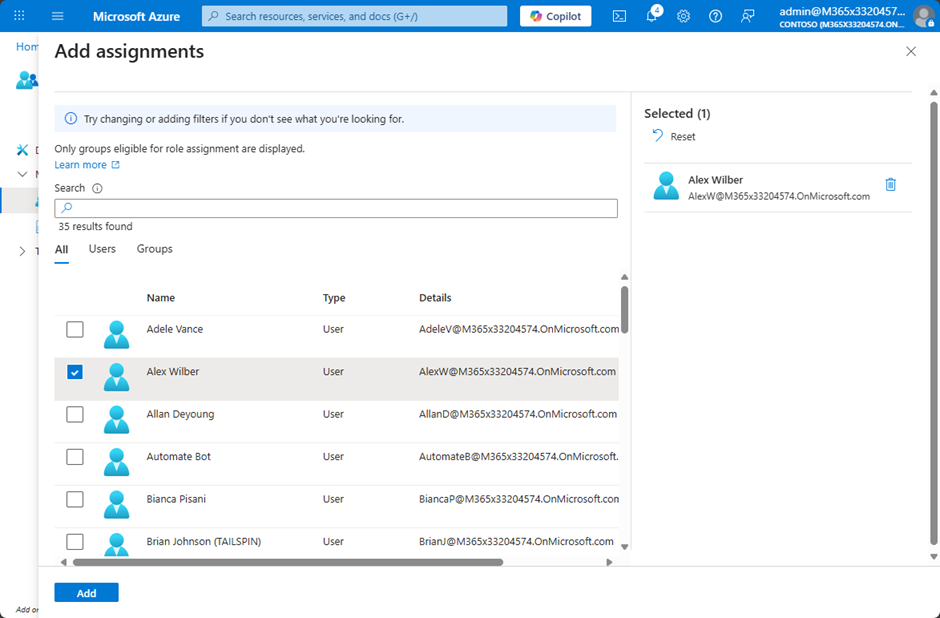Check the Automate Bot checkbox
Viewport: 940px width, 618px height.
click(75, 457)
